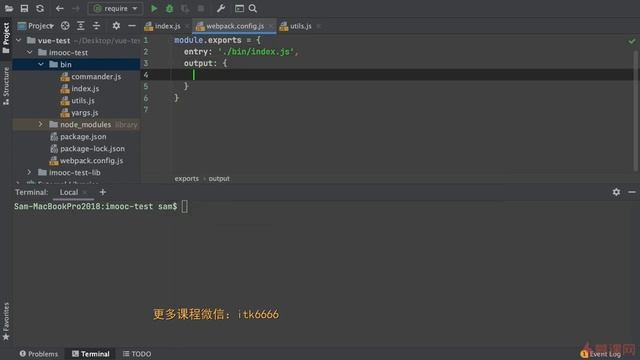Click line number 2 in the gutter
This screenshot has width=640, height=360.
146,52
